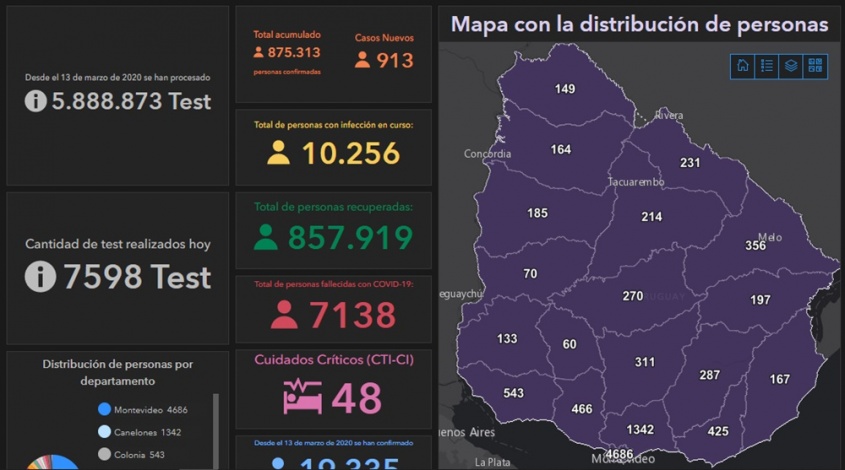Click the info icon beside 5.888.873 Test
The height and width of the screenshot is (470, 845).
(35, 101)
